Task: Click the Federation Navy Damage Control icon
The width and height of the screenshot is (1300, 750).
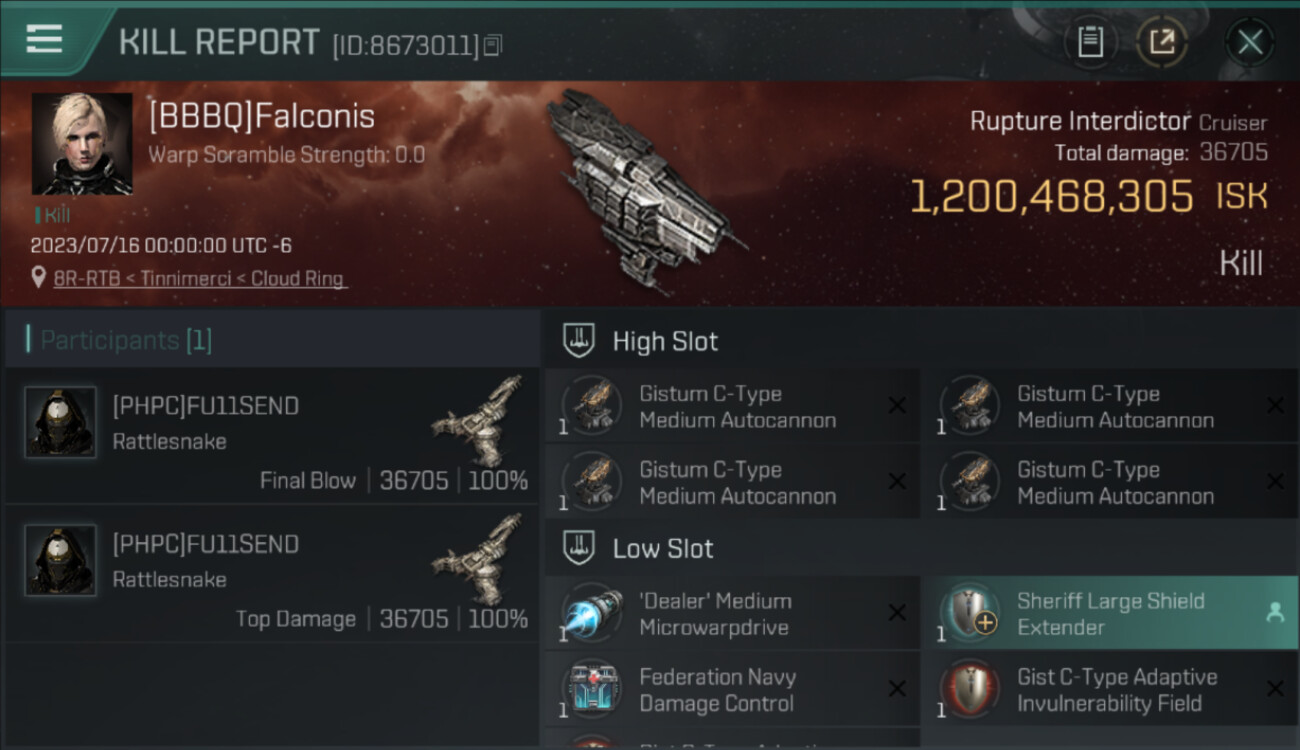Action: click(592, 690)
